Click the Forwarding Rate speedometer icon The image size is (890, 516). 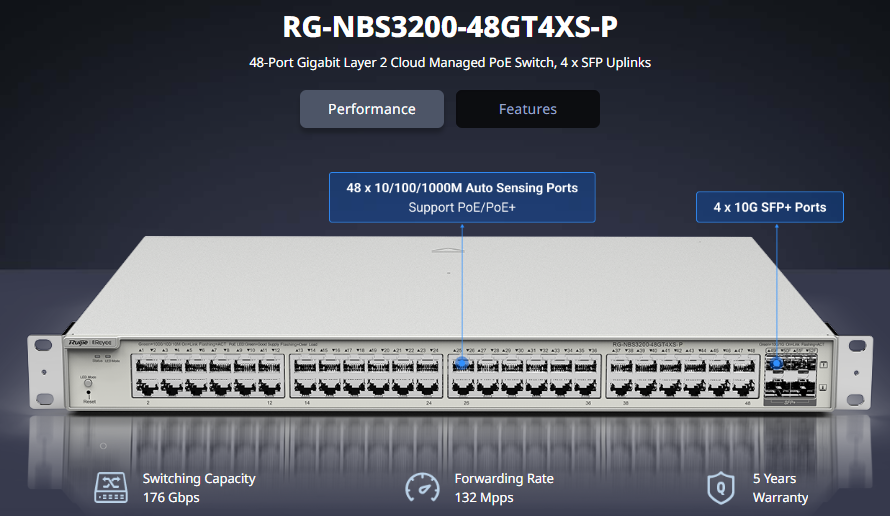pyautogui.click(x=422, y=488)
